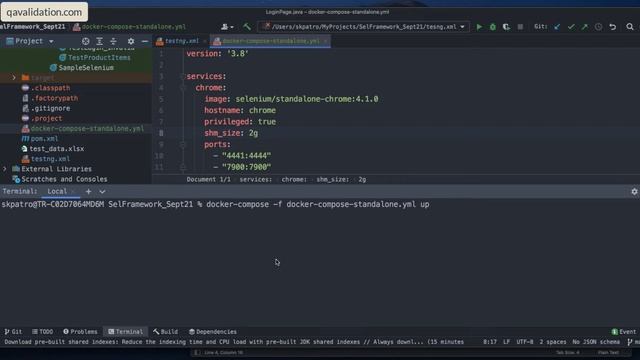640x360 pixels.
Task: Run with coverage icon
Action: pos(506,27)
